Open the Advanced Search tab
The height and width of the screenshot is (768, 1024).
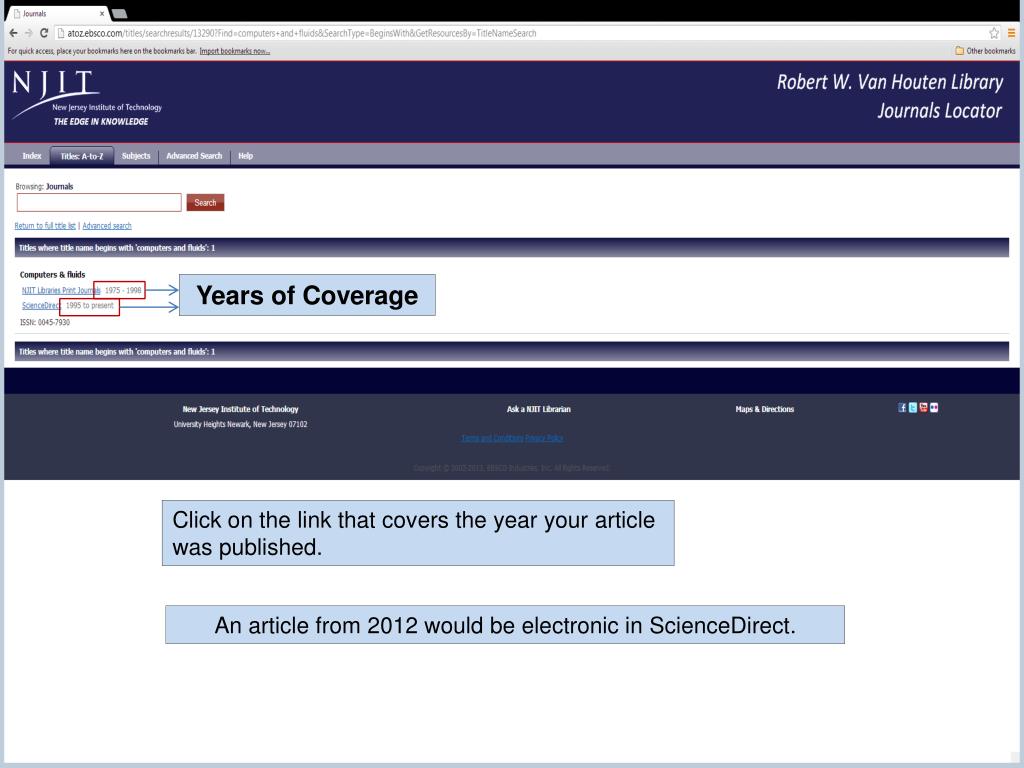(x=194, y=155)
